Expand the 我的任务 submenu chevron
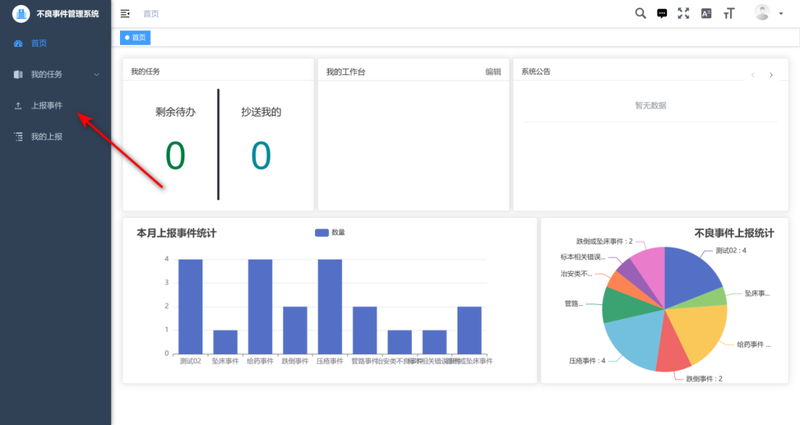 [x=96, y=74]
